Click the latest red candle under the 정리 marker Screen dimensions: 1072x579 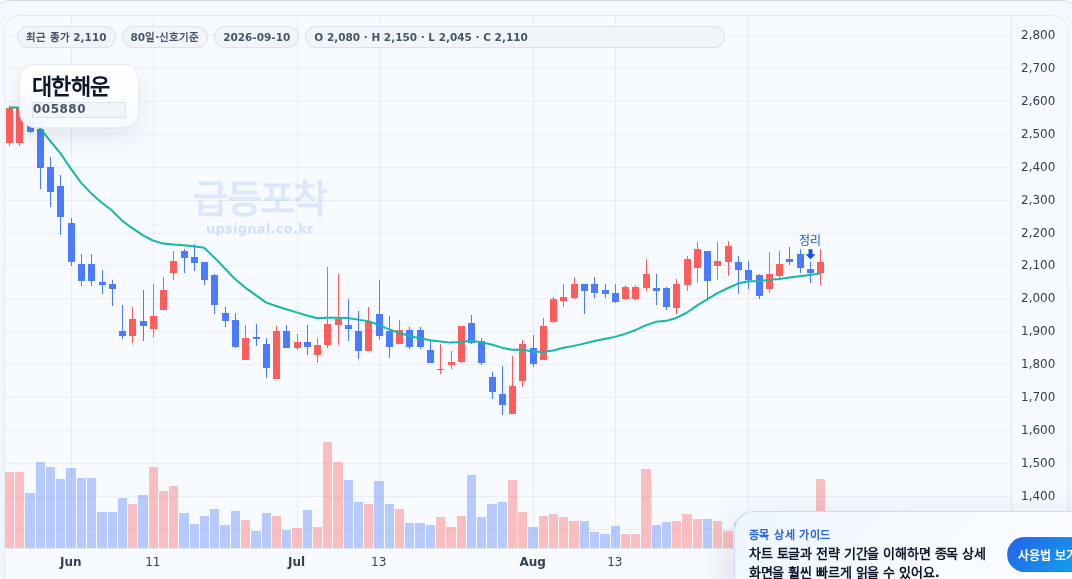(x=820, y=267)
